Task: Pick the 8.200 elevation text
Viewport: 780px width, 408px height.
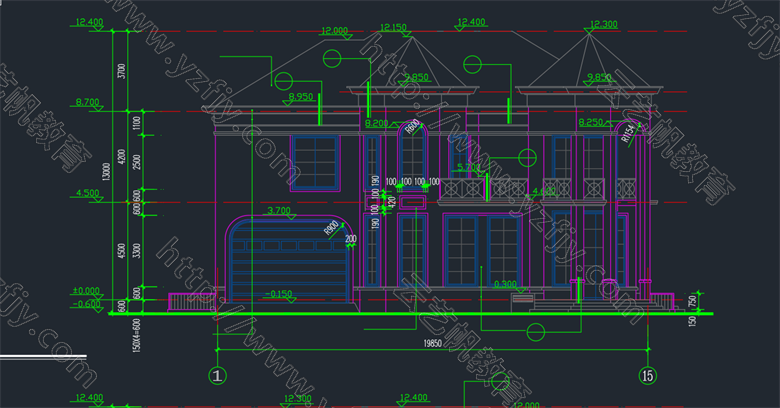Action: click(x=377, y=123)
